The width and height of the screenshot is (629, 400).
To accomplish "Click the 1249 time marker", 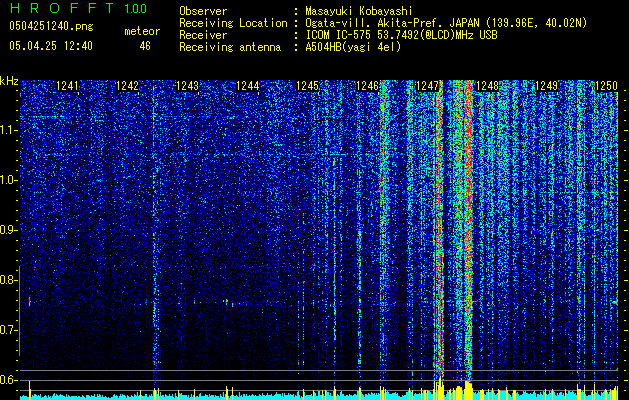I will pos(547,86).
